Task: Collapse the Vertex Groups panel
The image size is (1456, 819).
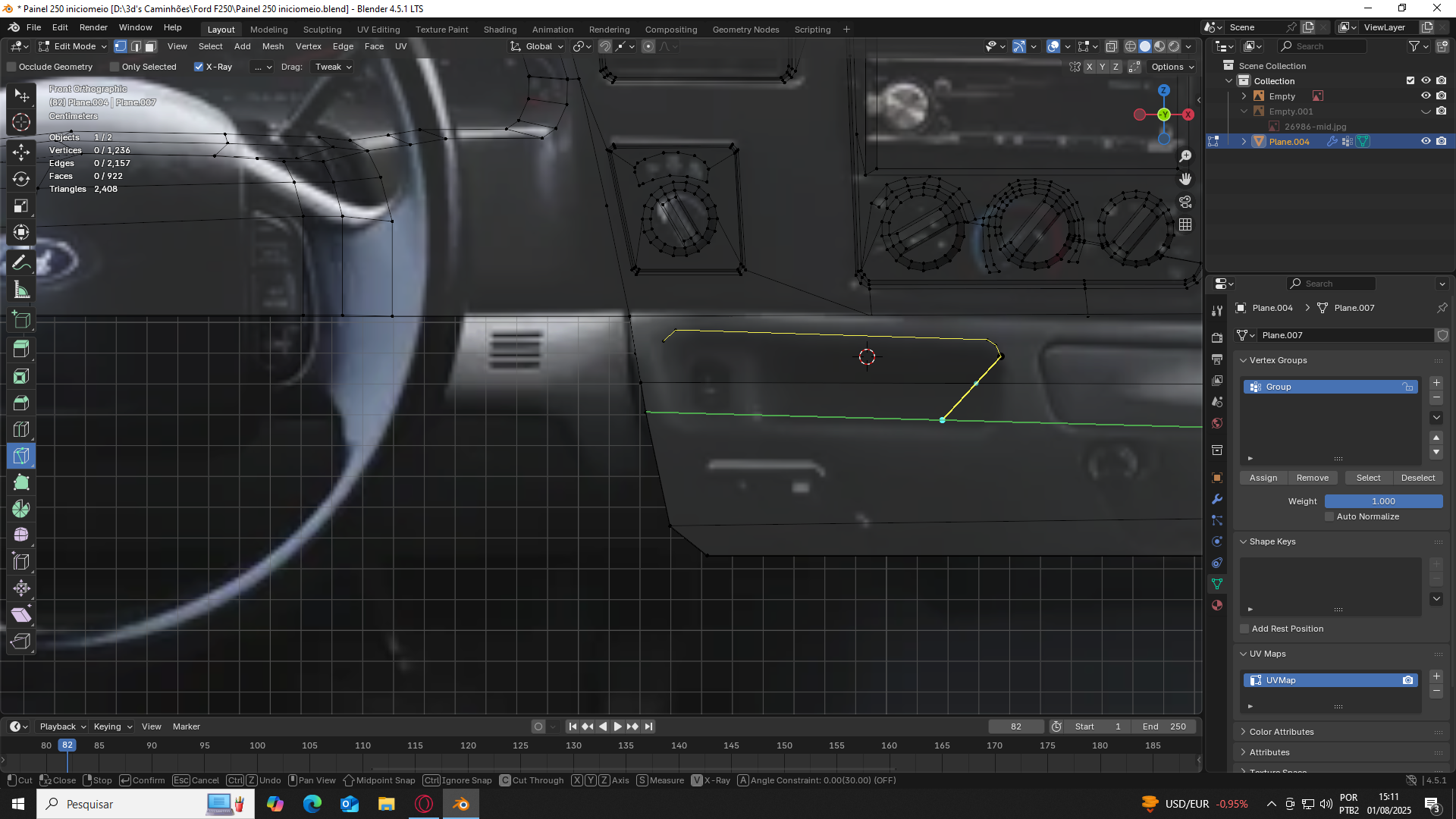Action: point(1278,360)
